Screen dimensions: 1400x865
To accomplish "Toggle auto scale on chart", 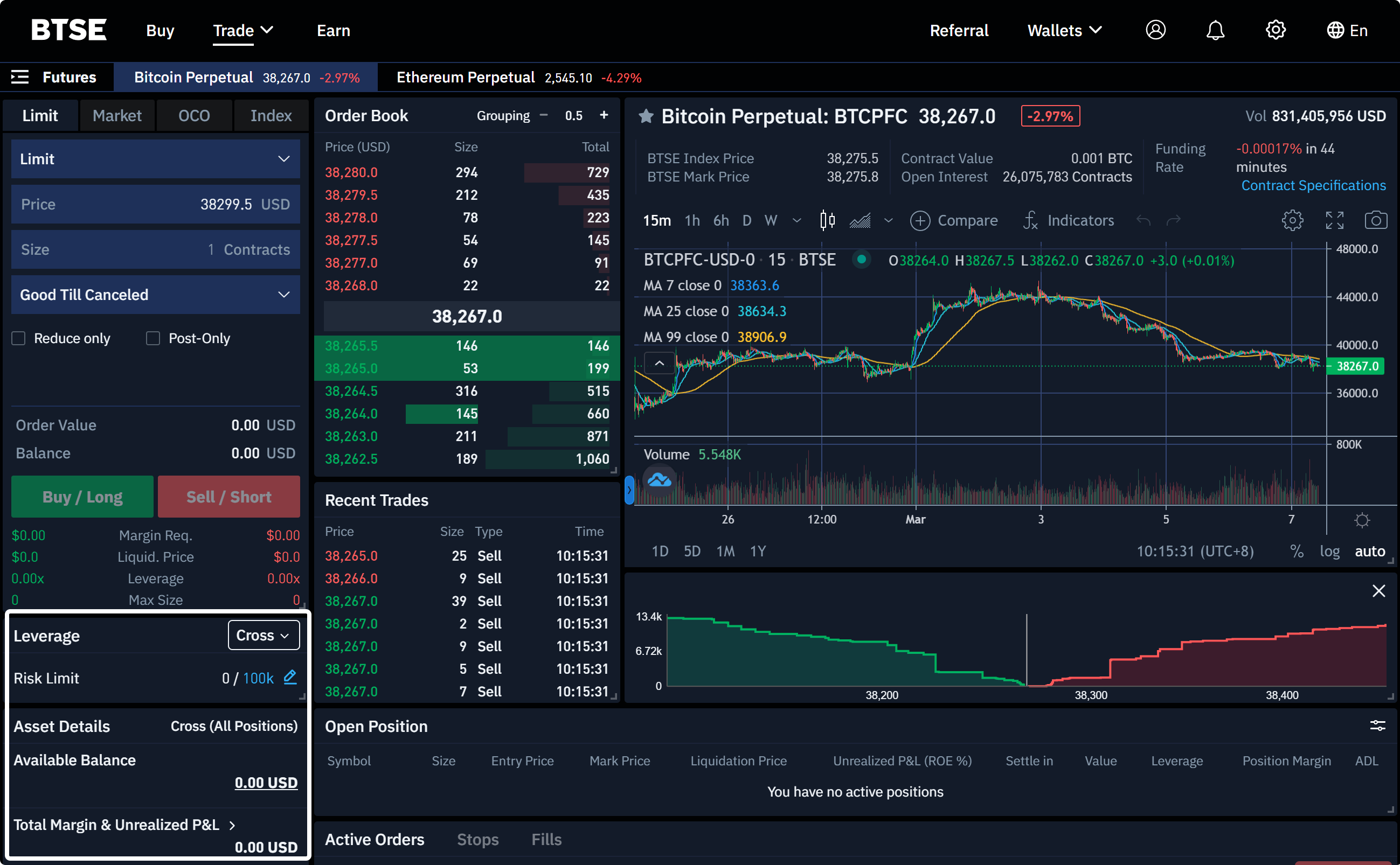I will (1370, 551).
